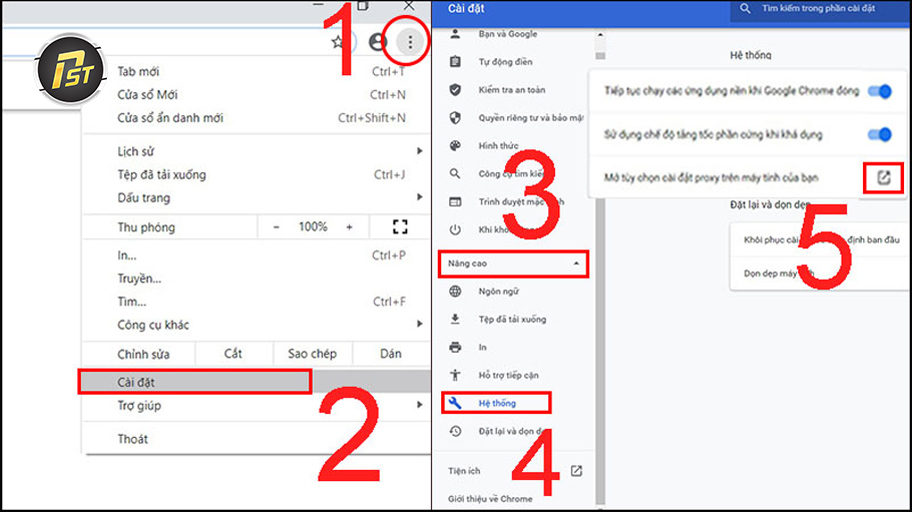Screen dimensions: 912x513
Task: Click Kiểm tra an toàn sidebar label
Action: point(512,90)
